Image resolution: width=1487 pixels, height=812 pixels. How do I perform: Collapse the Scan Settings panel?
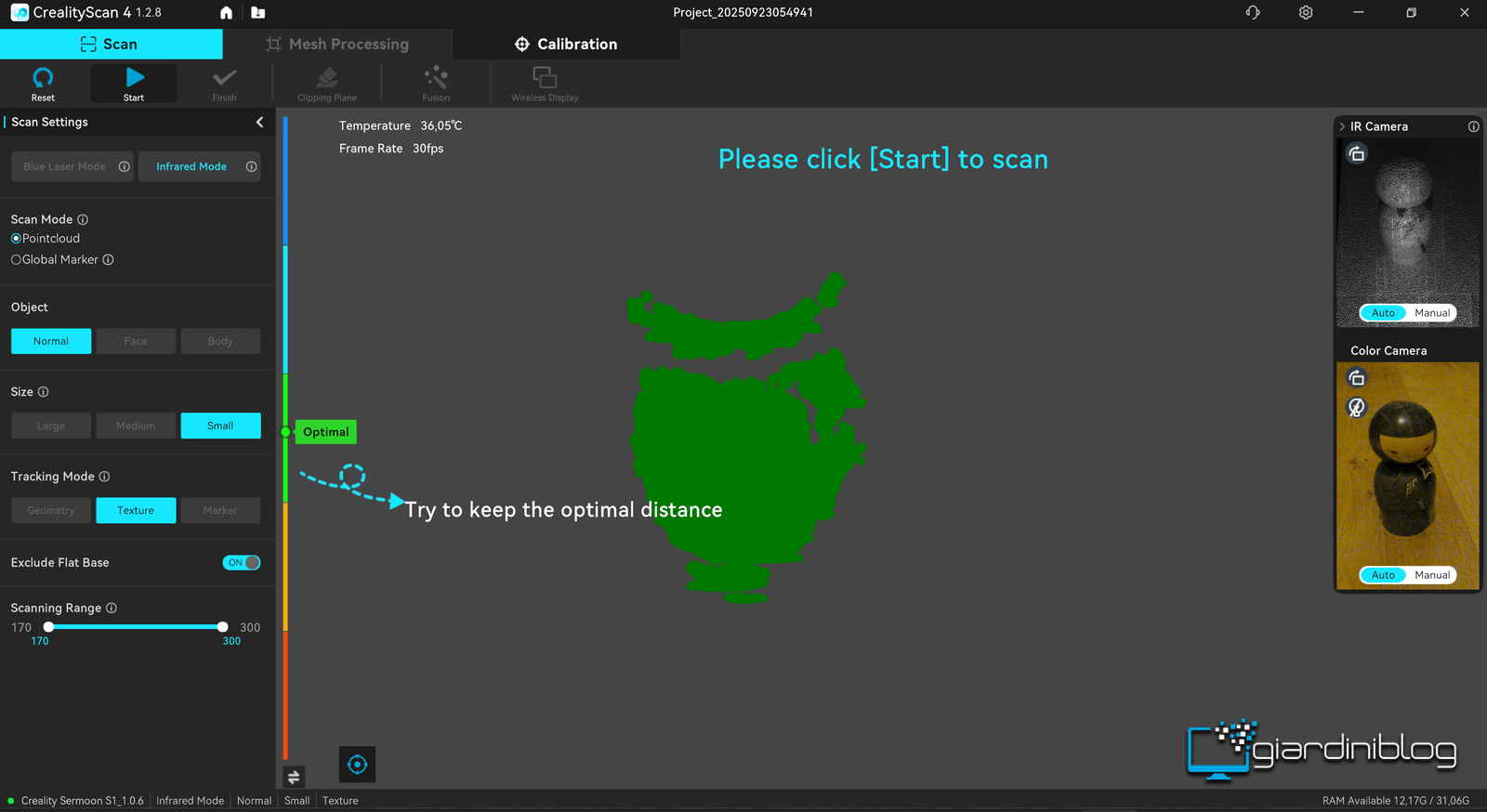click(x=259, y=122)
